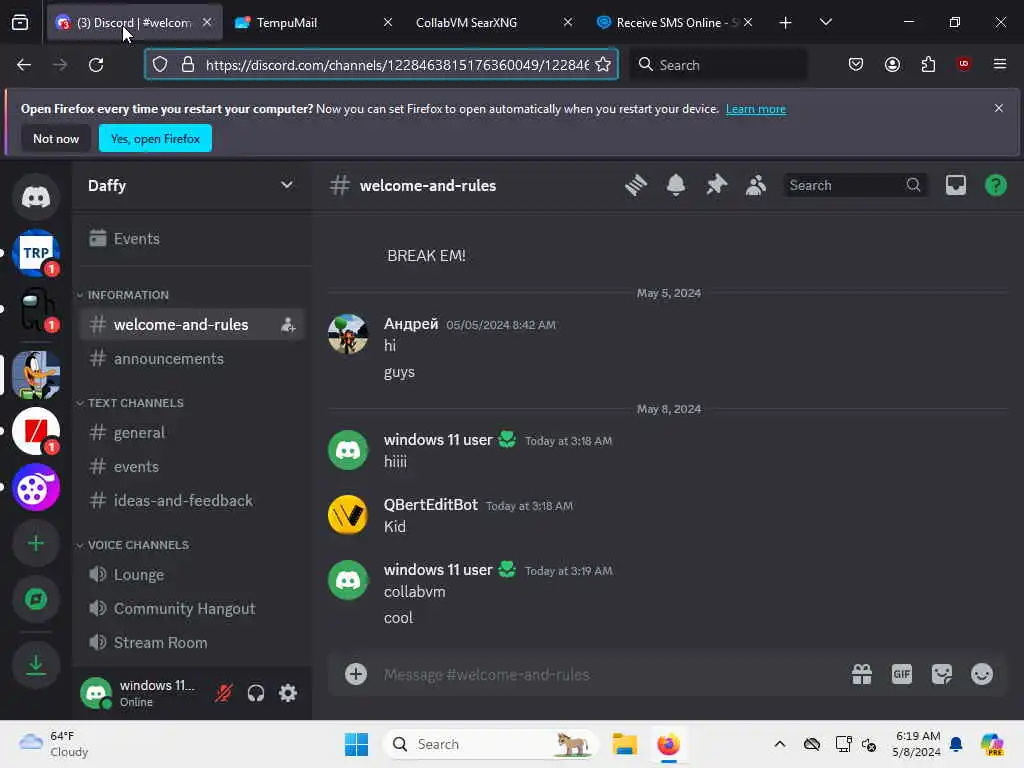Click the Download Apps arrow icon
Screen dimensions: 1024x768
click(36, 665)
